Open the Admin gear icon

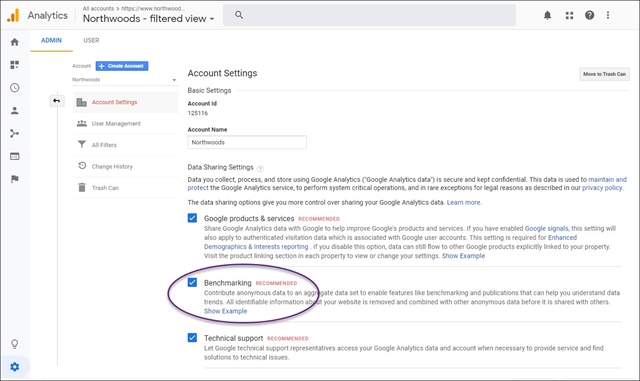(15, 367)
